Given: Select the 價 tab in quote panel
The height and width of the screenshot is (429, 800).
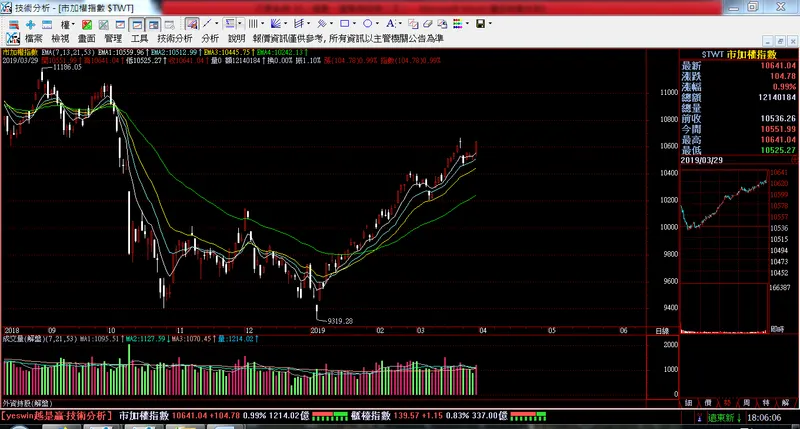Looking at the screenshot, I should point(708,403).
